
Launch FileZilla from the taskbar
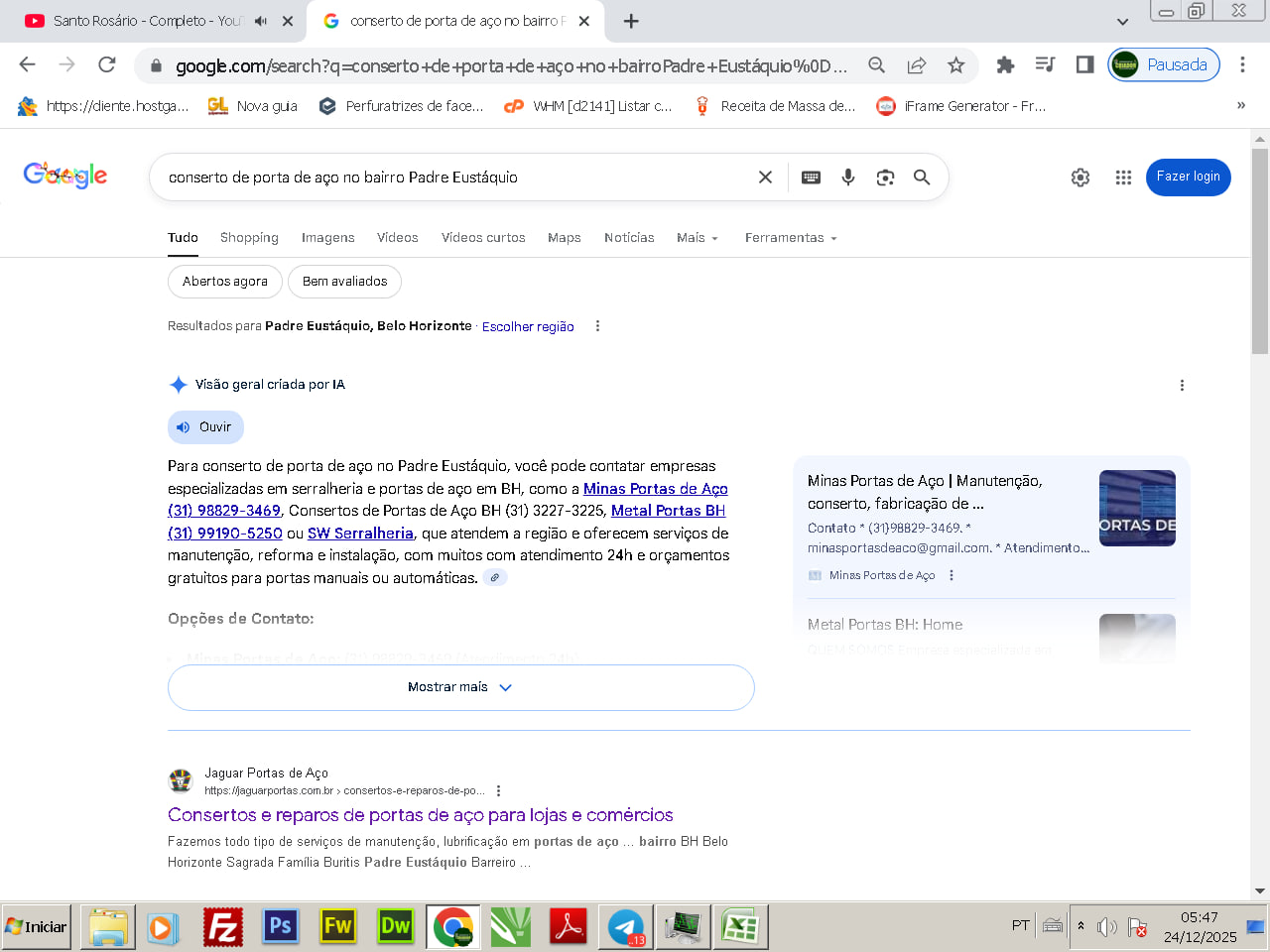[223, 927]
